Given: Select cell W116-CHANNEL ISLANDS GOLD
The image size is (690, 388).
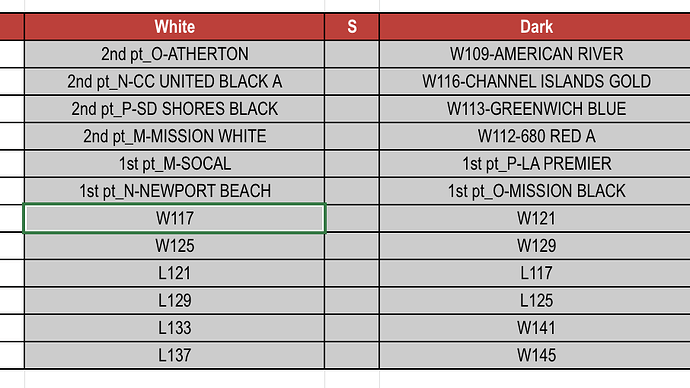Looking at the screenshot, I should coord(535,81).
